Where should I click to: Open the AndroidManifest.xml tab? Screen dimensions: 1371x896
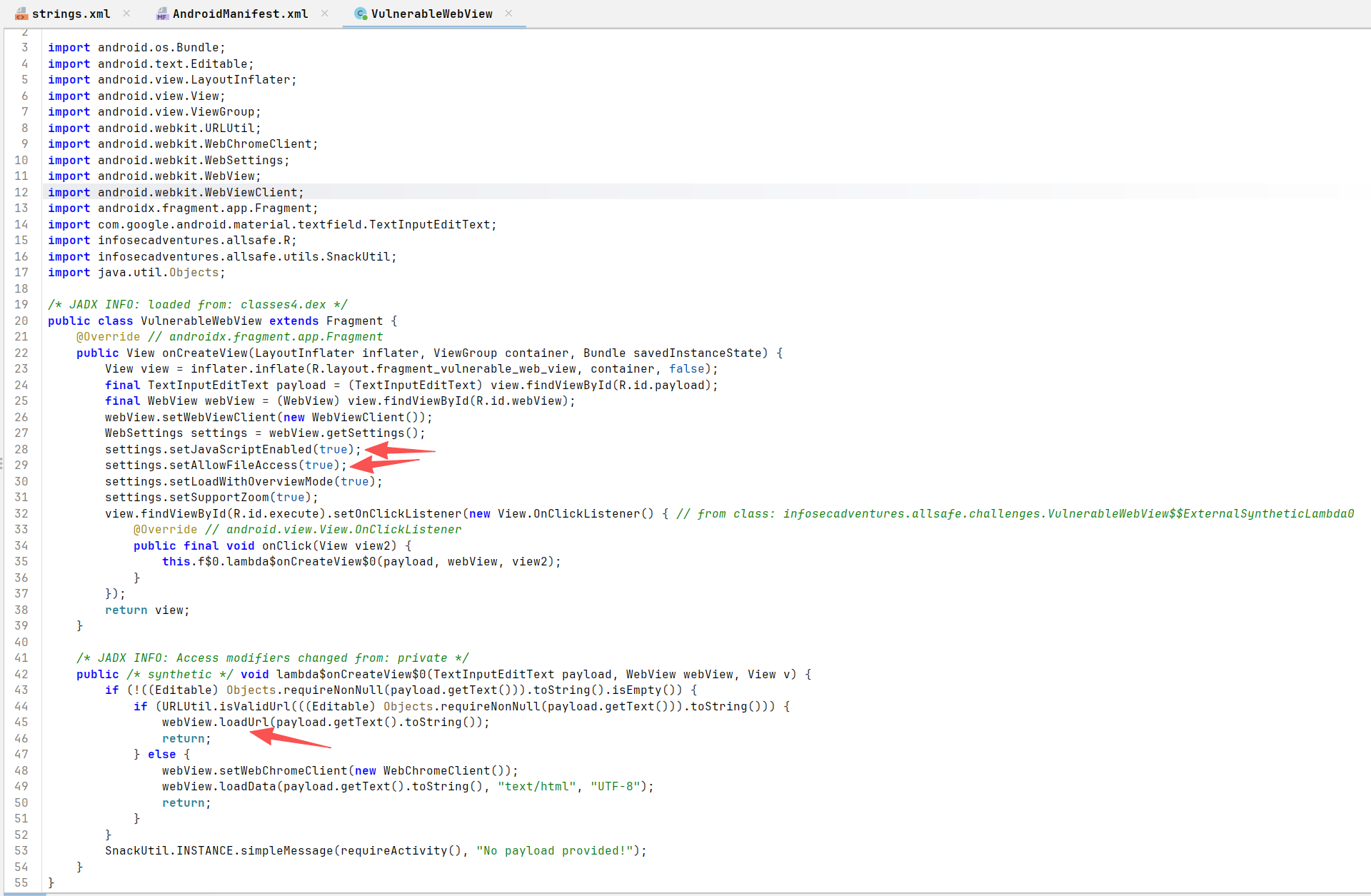point(240,14)
